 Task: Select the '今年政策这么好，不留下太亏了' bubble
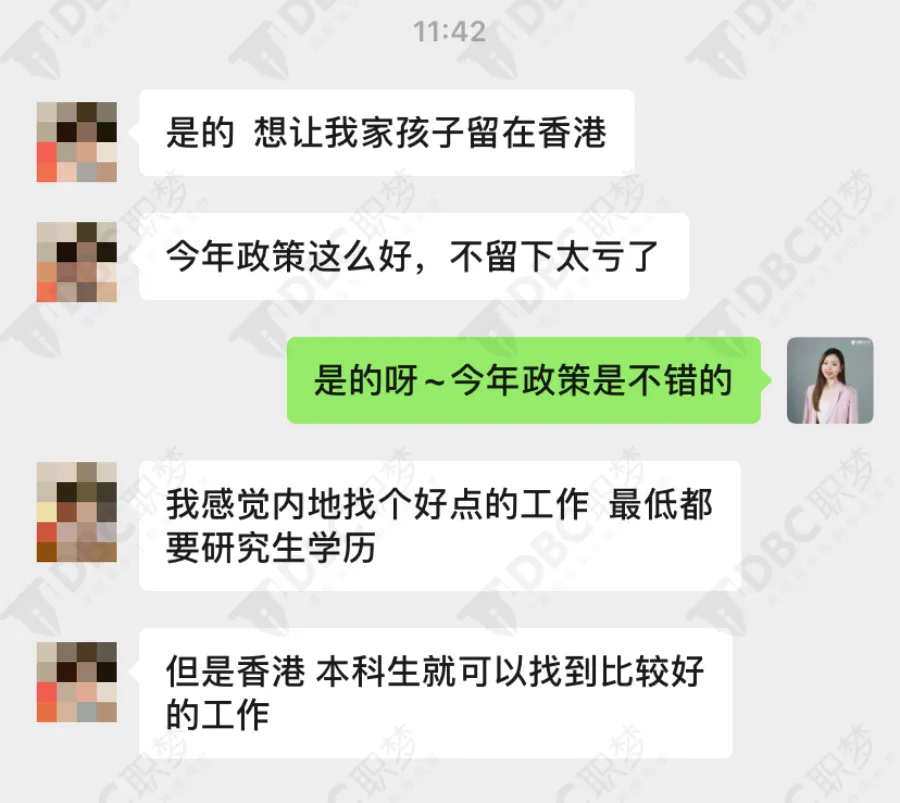click(414, 257)
